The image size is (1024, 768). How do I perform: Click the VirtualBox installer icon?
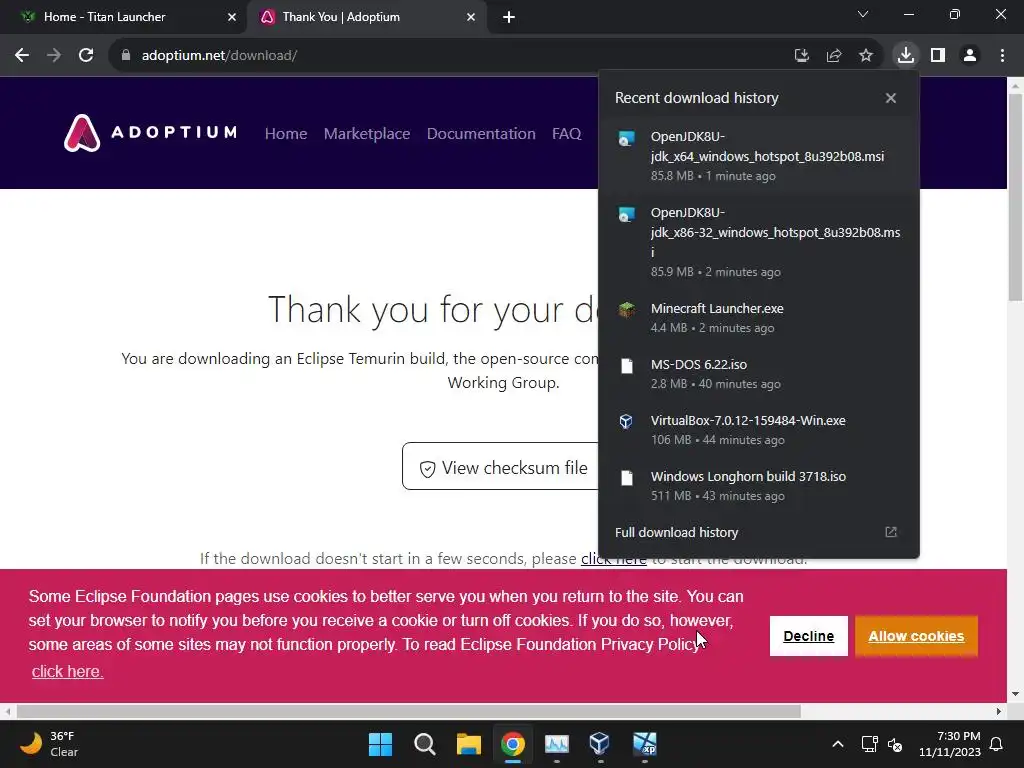(626, 421)
